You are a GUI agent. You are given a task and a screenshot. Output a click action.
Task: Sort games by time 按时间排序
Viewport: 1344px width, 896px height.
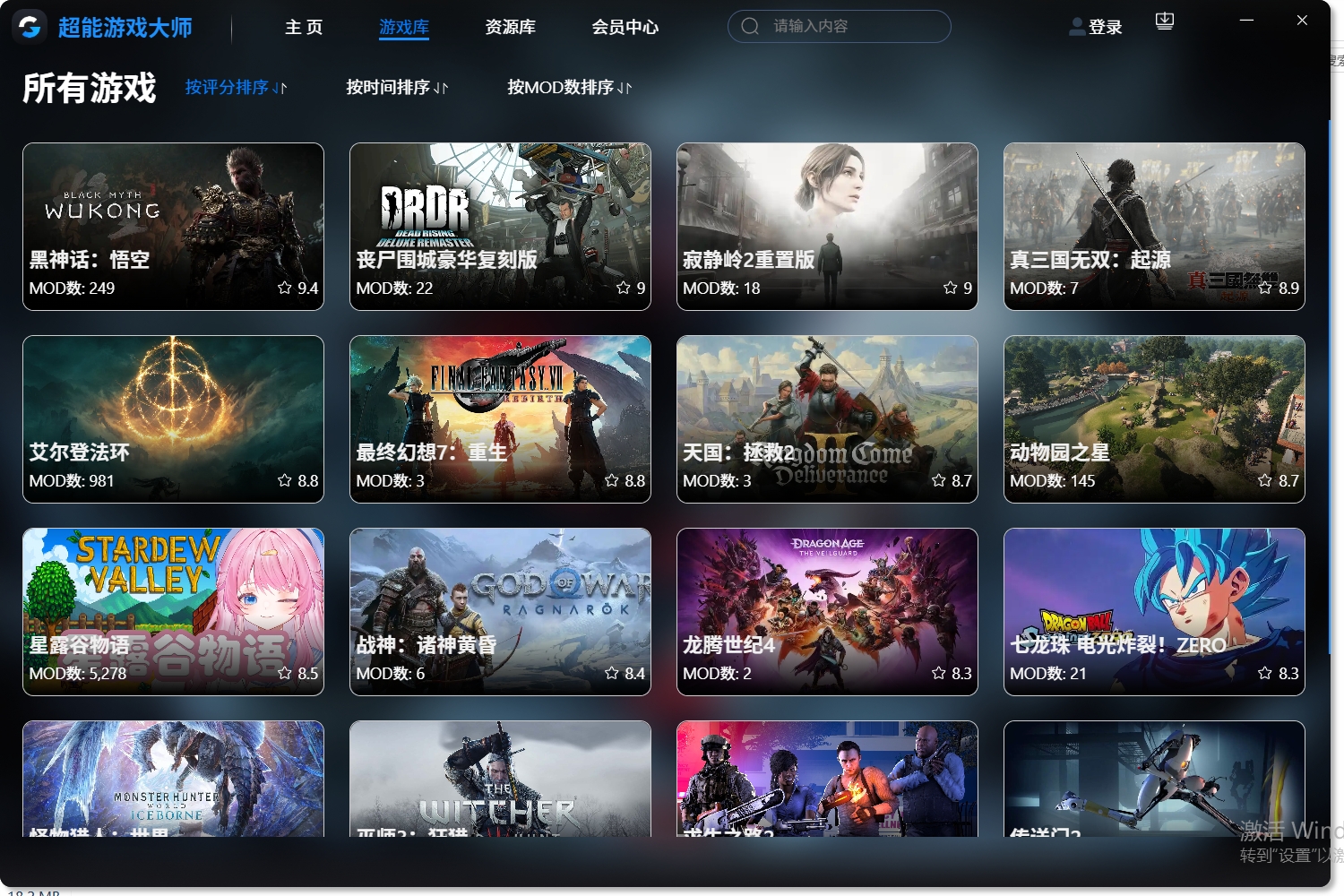[x=388, y=87]
